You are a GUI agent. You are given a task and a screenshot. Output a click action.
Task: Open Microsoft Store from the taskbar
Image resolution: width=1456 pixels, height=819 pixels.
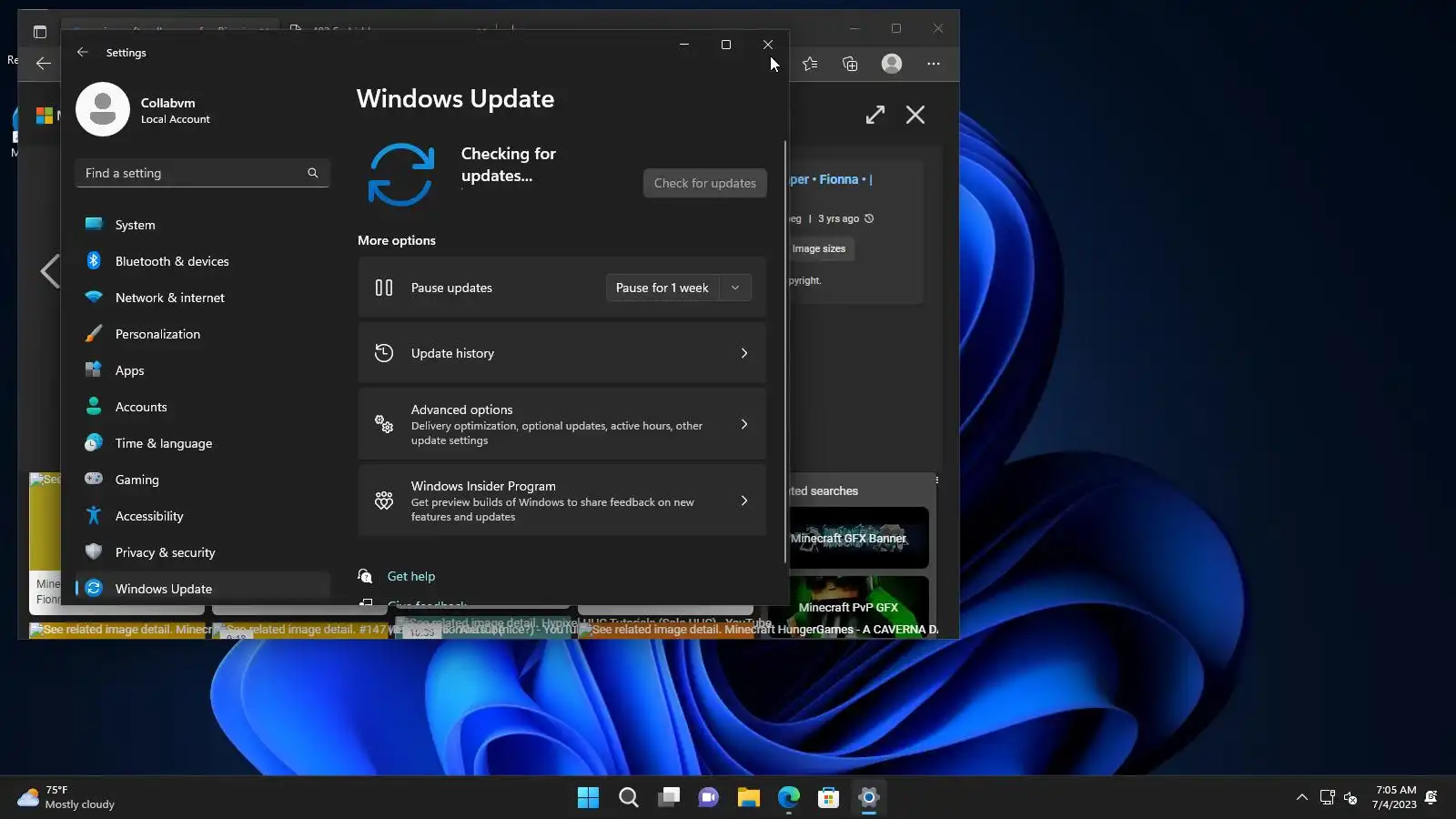pos(829,798)
